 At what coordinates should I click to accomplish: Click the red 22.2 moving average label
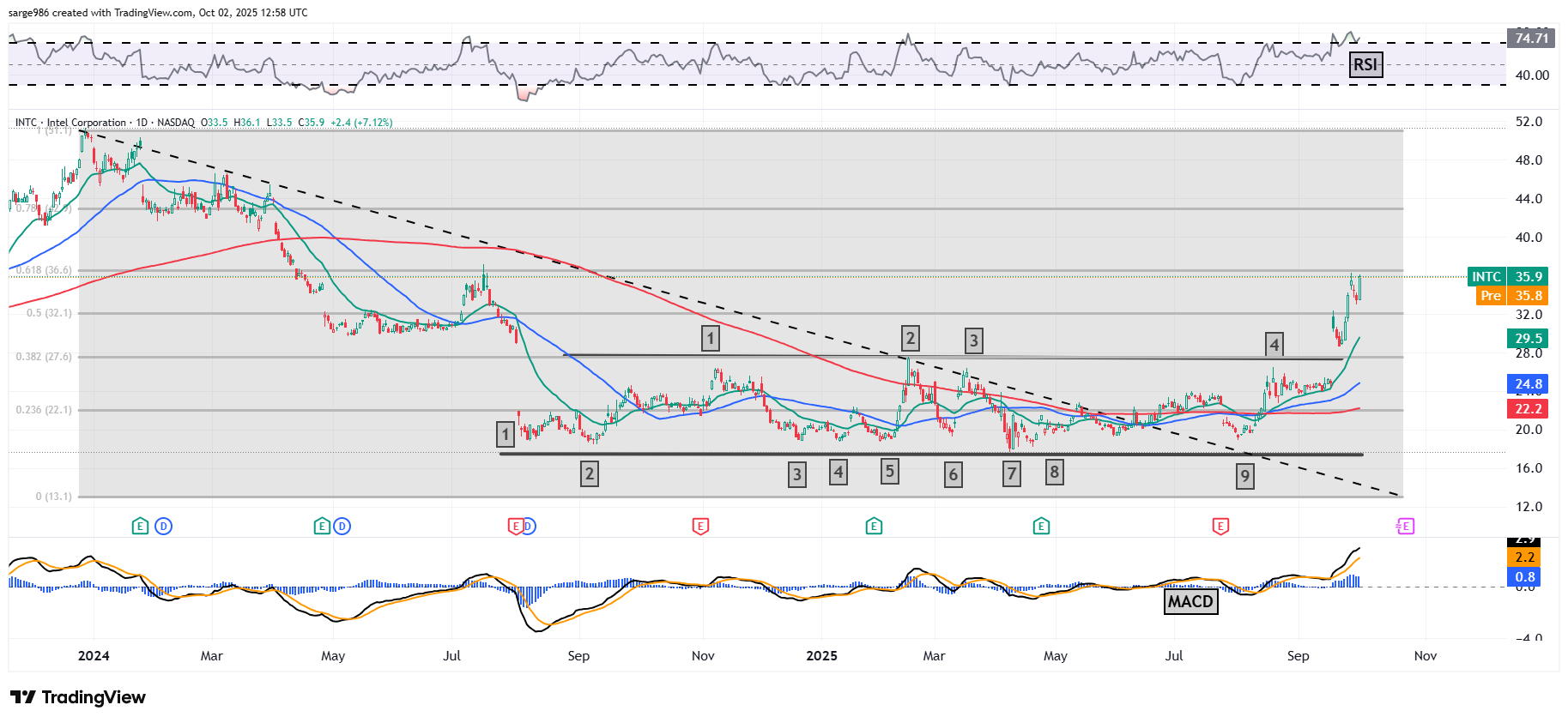[x=1528, y=408]
